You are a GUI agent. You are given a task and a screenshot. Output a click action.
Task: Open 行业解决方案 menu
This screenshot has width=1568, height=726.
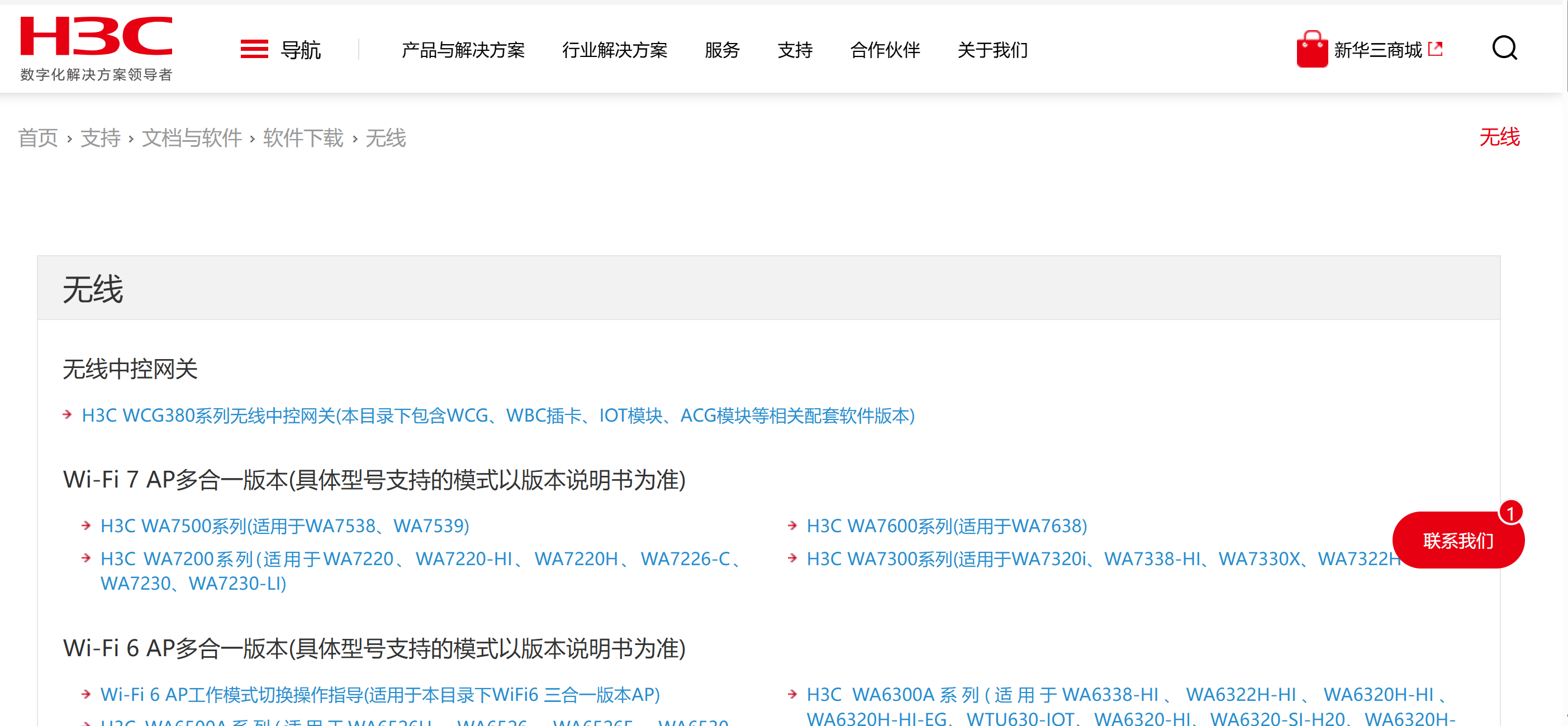[614, 50]
